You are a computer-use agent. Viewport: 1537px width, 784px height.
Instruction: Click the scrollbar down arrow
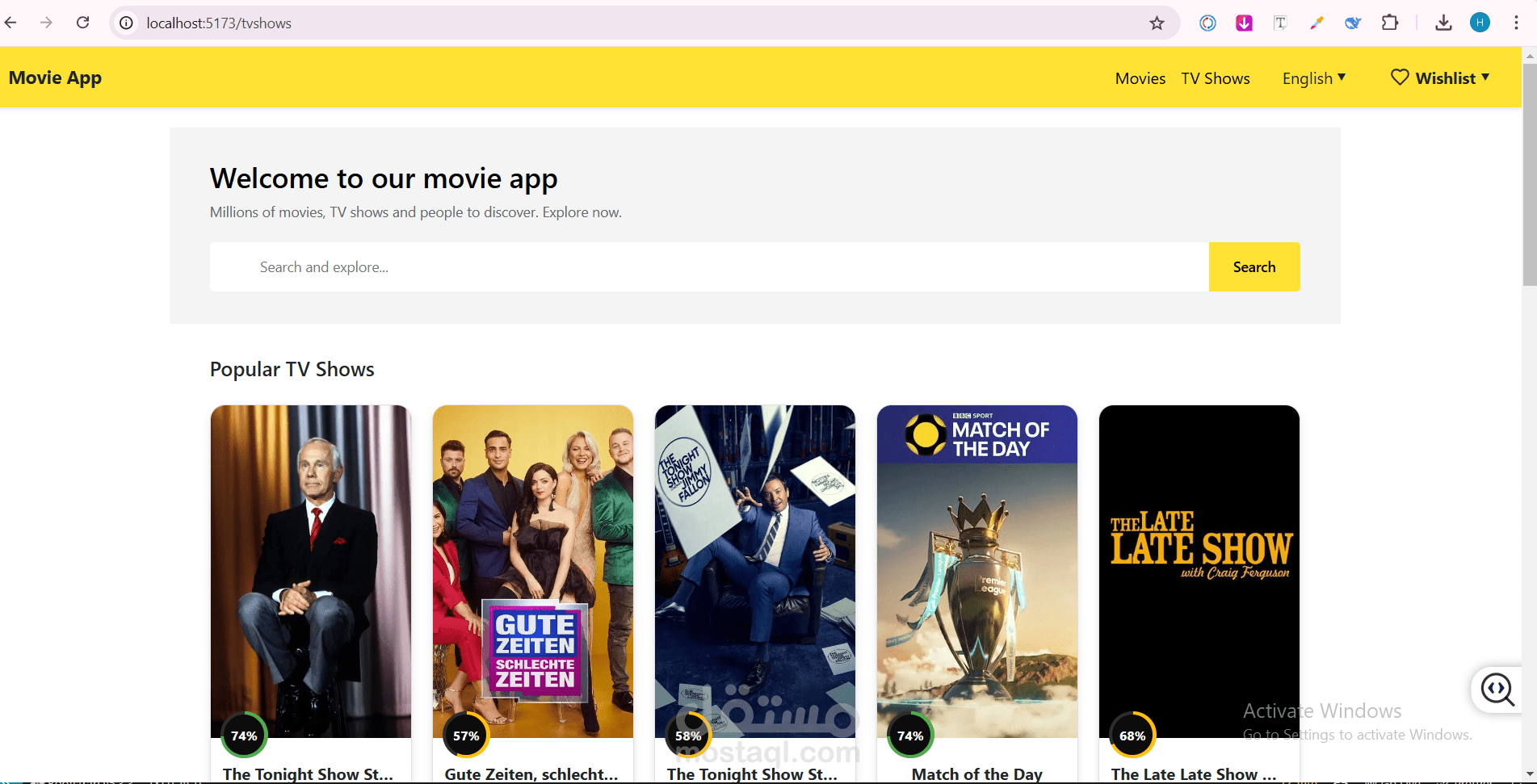(x=1530, y=774)
